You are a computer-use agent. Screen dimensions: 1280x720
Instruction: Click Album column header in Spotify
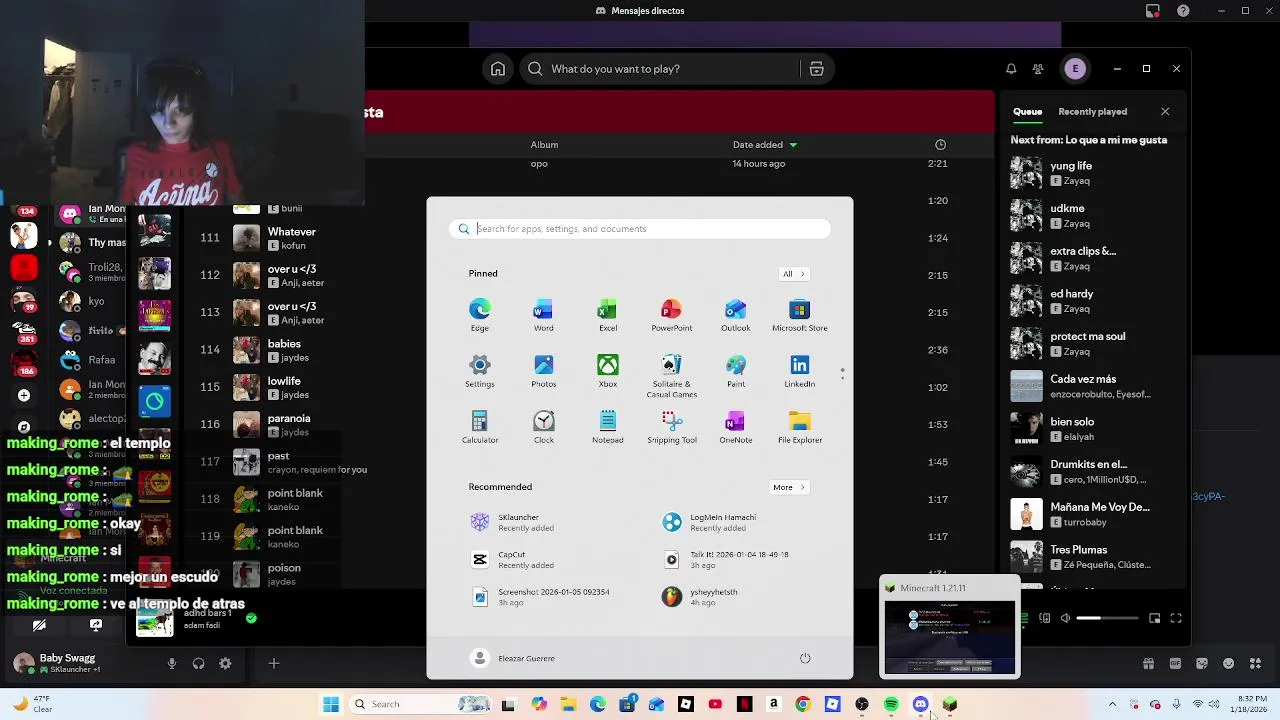tap(544, 145)
